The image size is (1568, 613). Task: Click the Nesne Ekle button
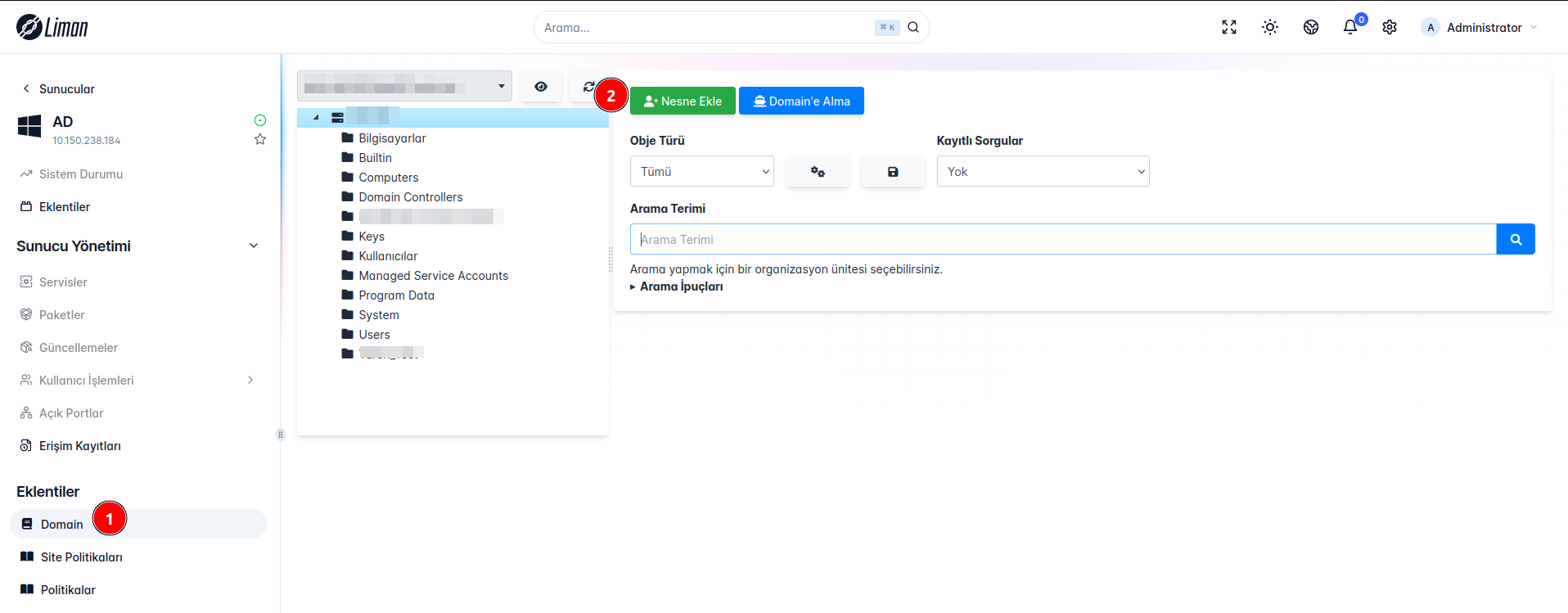click(x=683, y=101)
